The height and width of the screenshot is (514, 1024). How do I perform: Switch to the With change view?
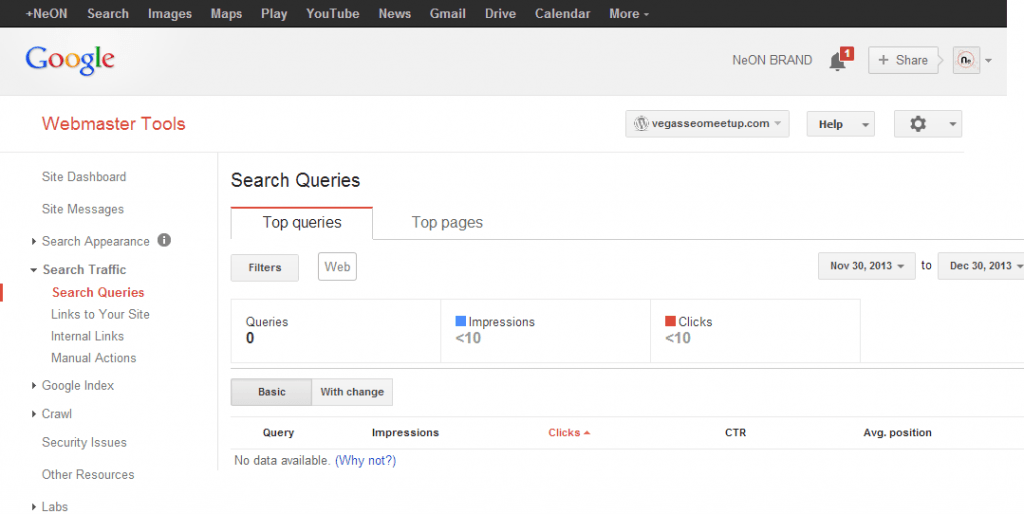[x=352, y=392]
